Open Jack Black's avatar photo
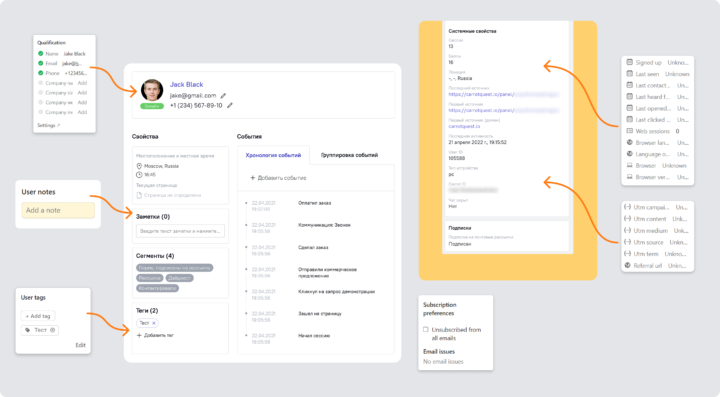 tap(152, 90)
